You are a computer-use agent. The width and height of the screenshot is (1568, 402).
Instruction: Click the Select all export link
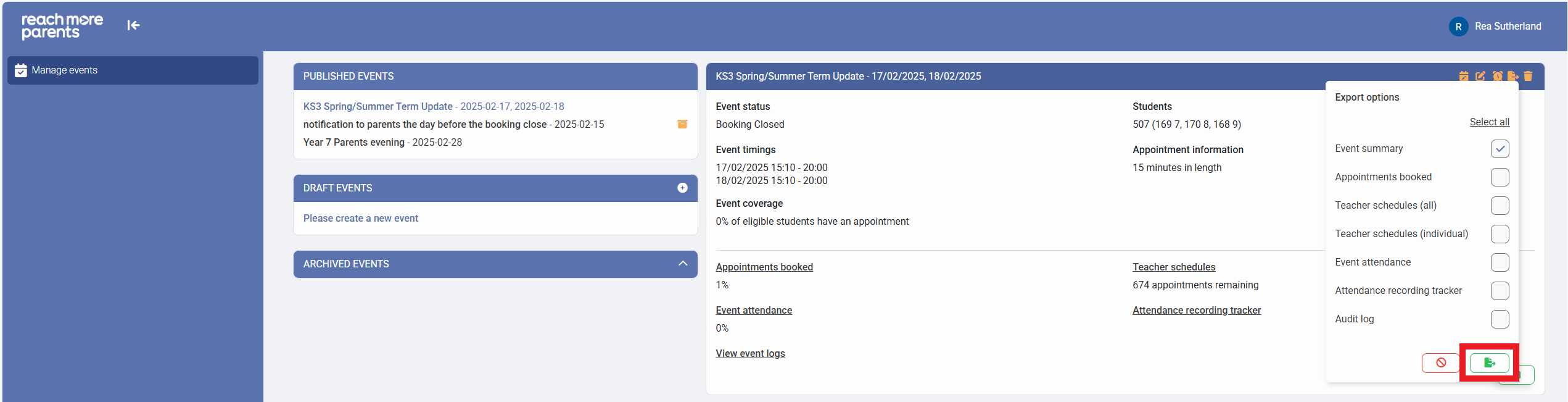(x=1489, y=122)
